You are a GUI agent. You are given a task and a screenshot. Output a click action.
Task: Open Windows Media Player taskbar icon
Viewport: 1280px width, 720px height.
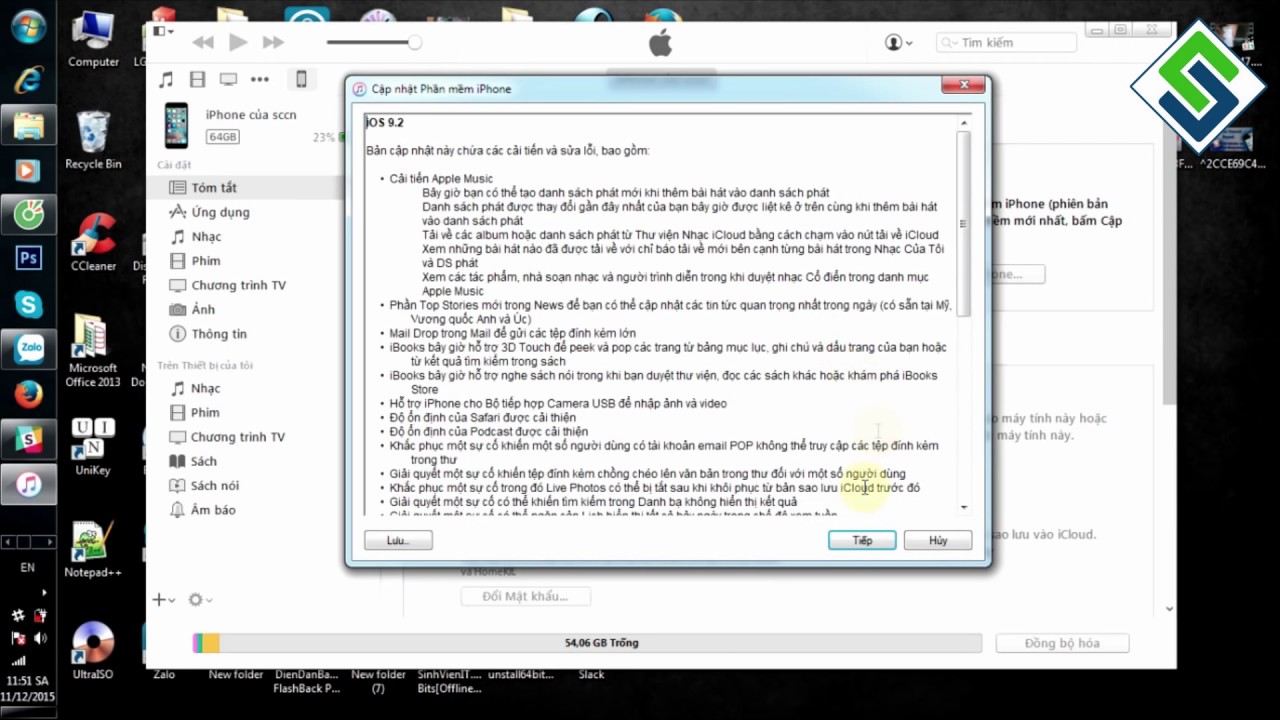(x=28, y=170)
